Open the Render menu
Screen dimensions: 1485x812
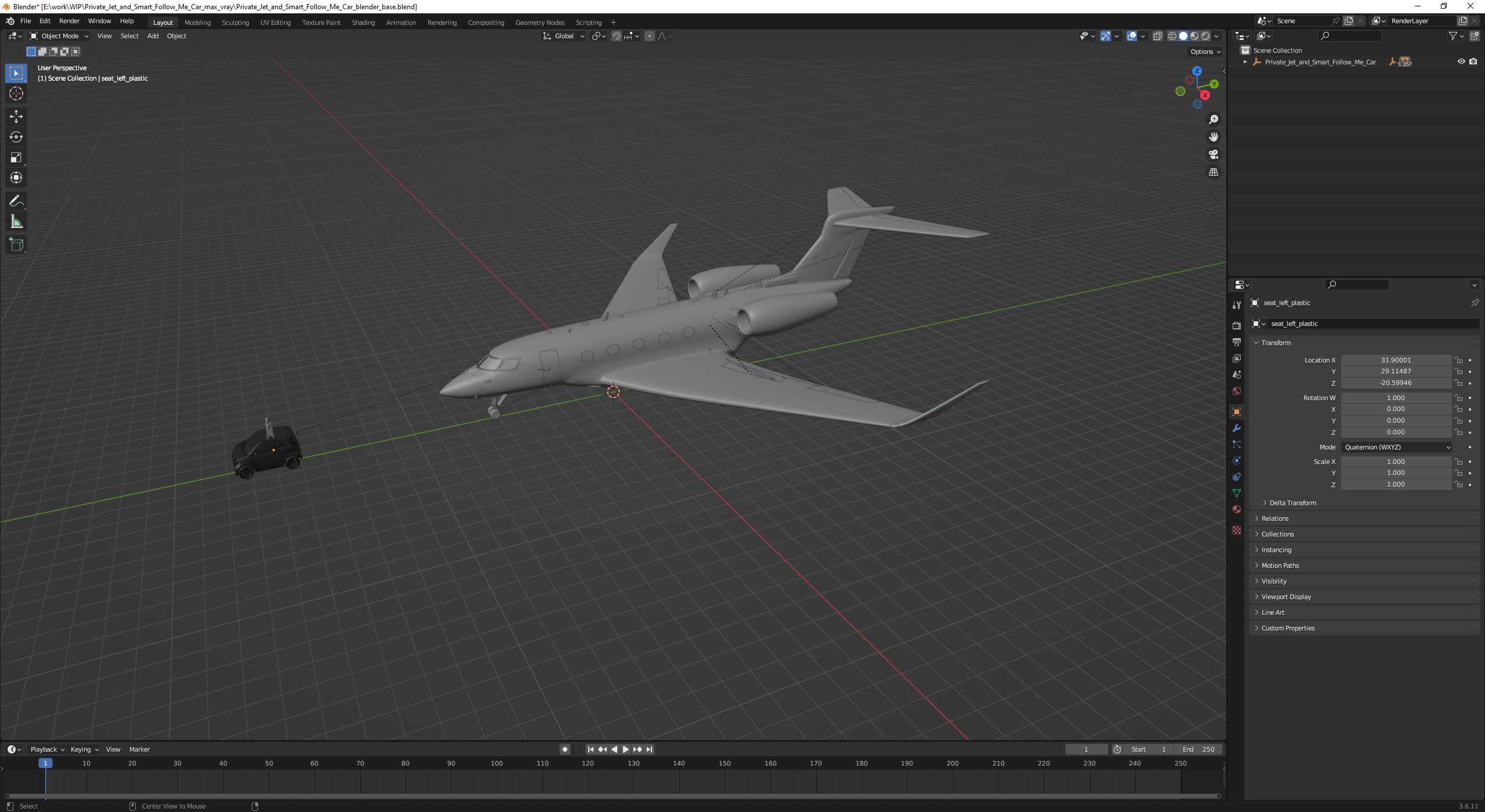(x=69, y=21)
